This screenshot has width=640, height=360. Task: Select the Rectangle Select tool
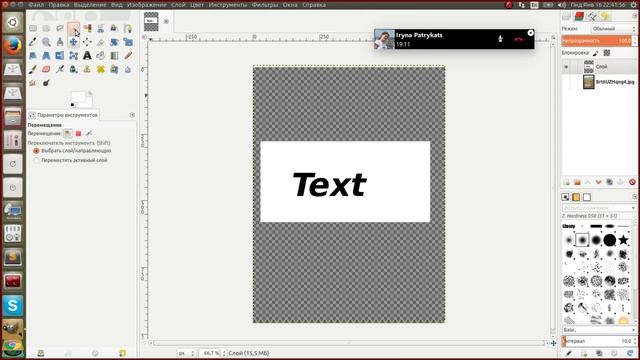tap(33, 28)
